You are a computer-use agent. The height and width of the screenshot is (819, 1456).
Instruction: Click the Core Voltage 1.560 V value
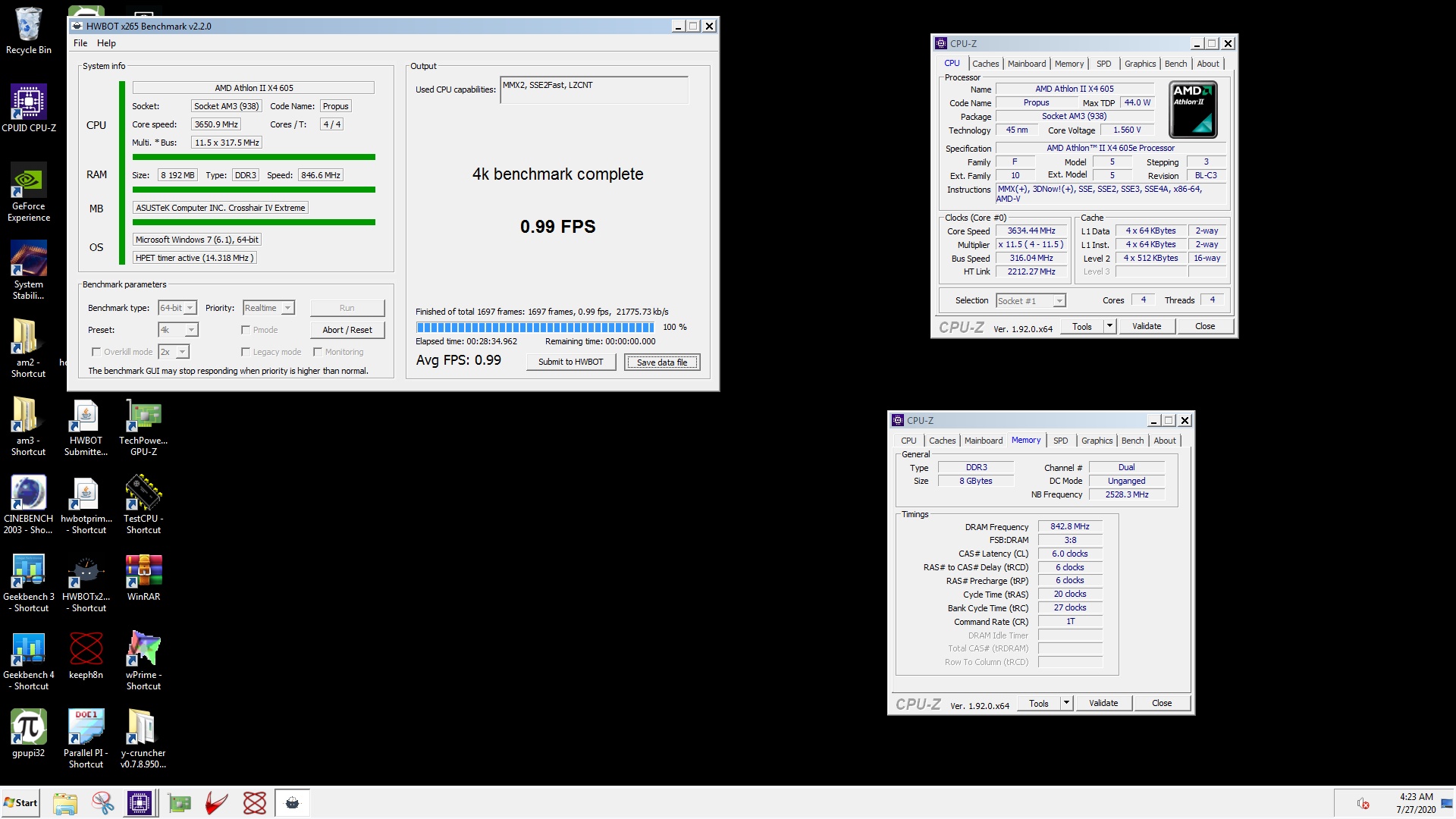1126,130
